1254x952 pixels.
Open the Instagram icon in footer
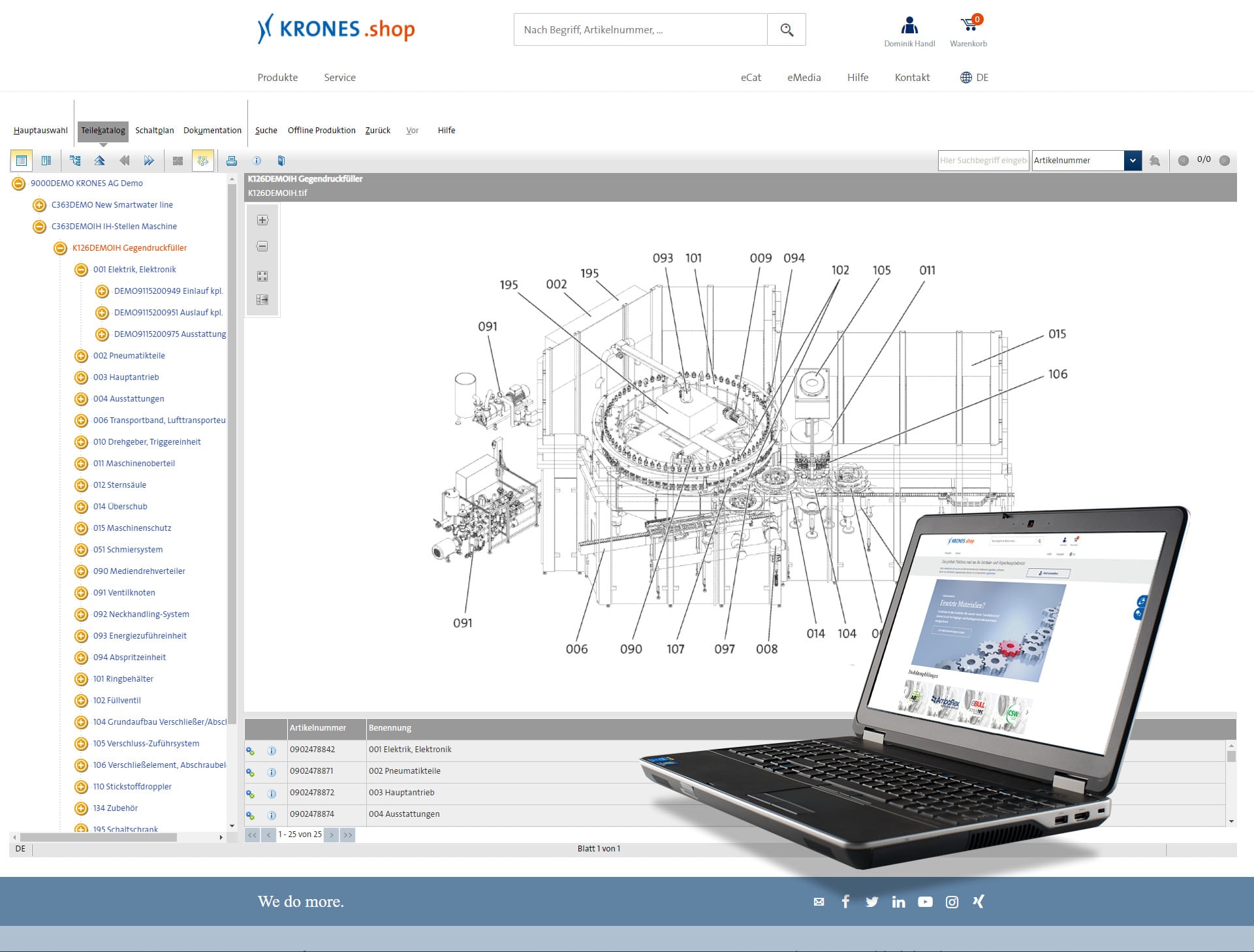click(x=952, y=902)
